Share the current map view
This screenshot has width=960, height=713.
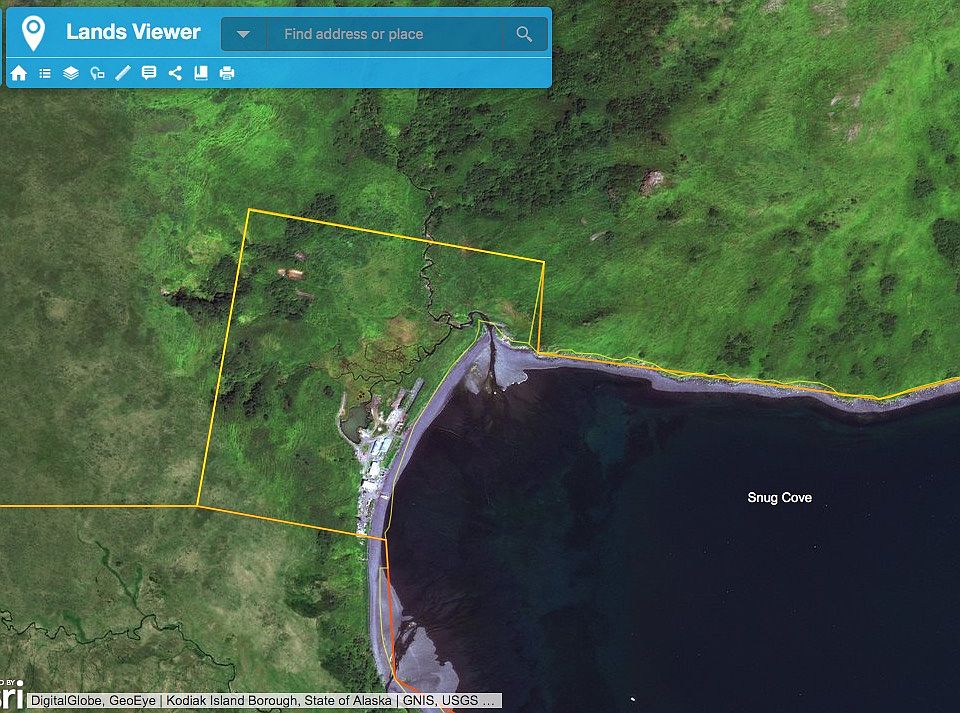tap(175, 73)
